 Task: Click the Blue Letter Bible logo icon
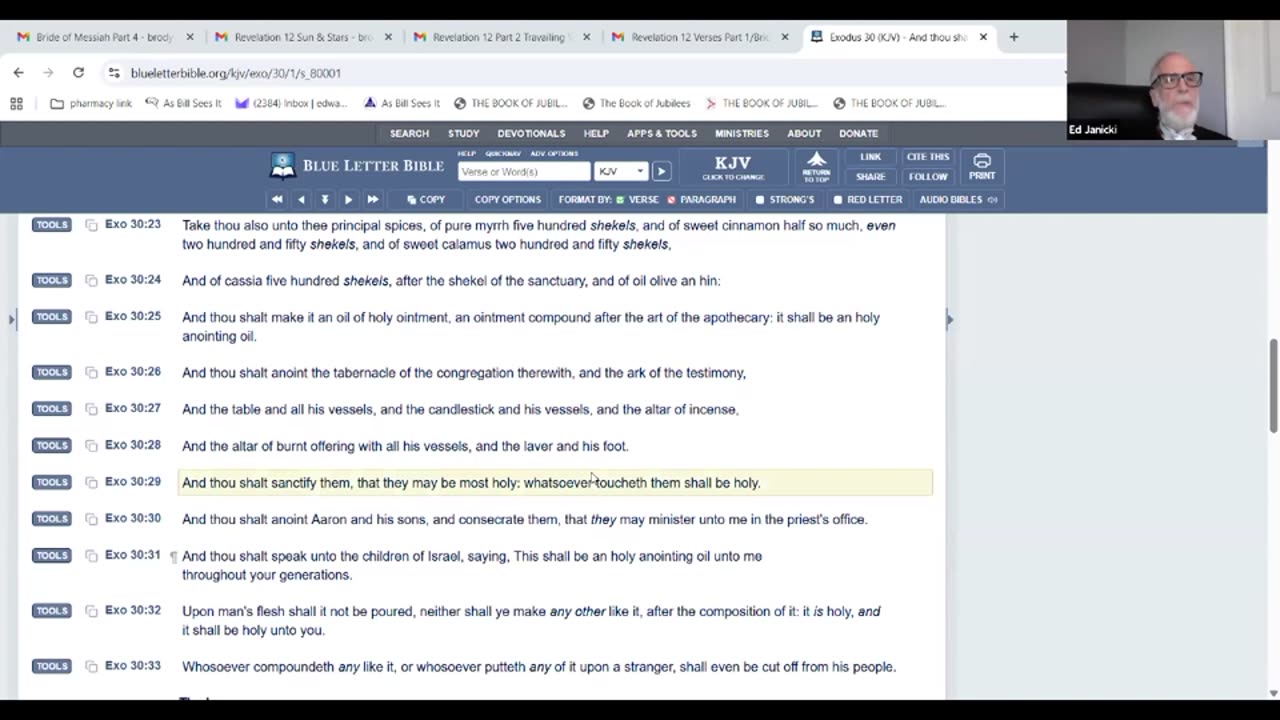click(283, 165)
